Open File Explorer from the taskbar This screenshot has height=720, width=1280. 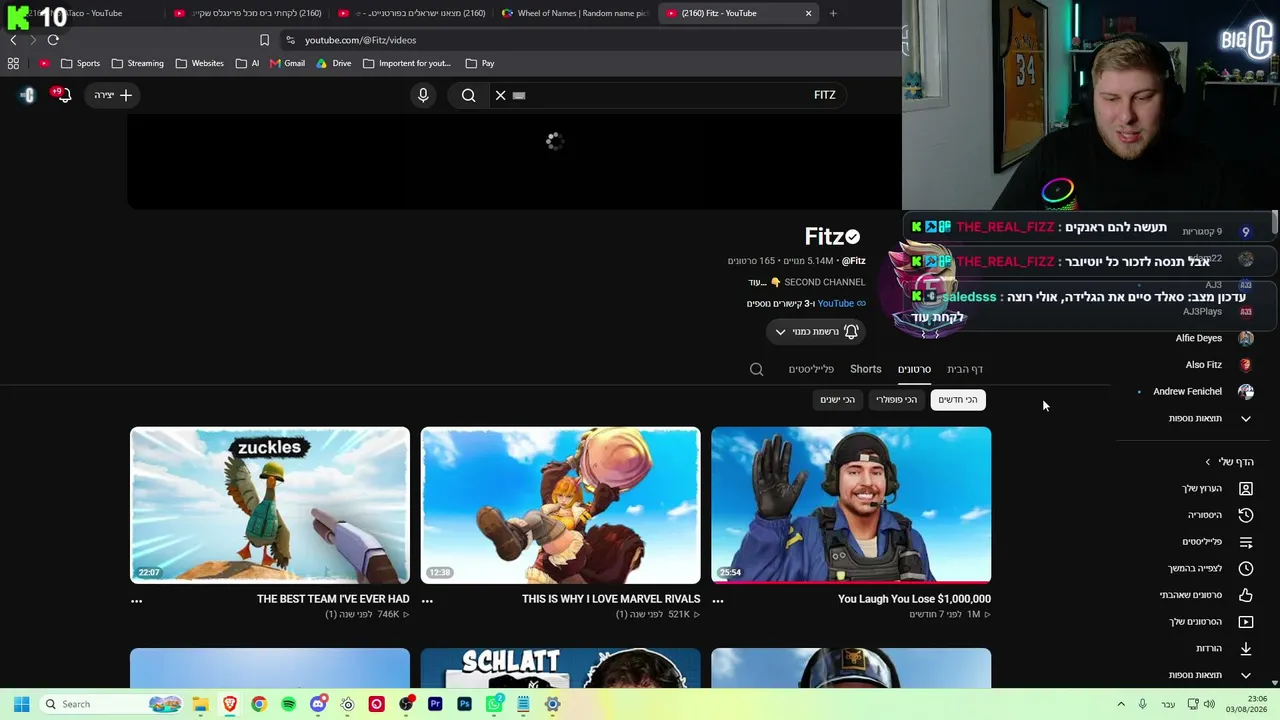pyautogui.click(x=200, y=704)
